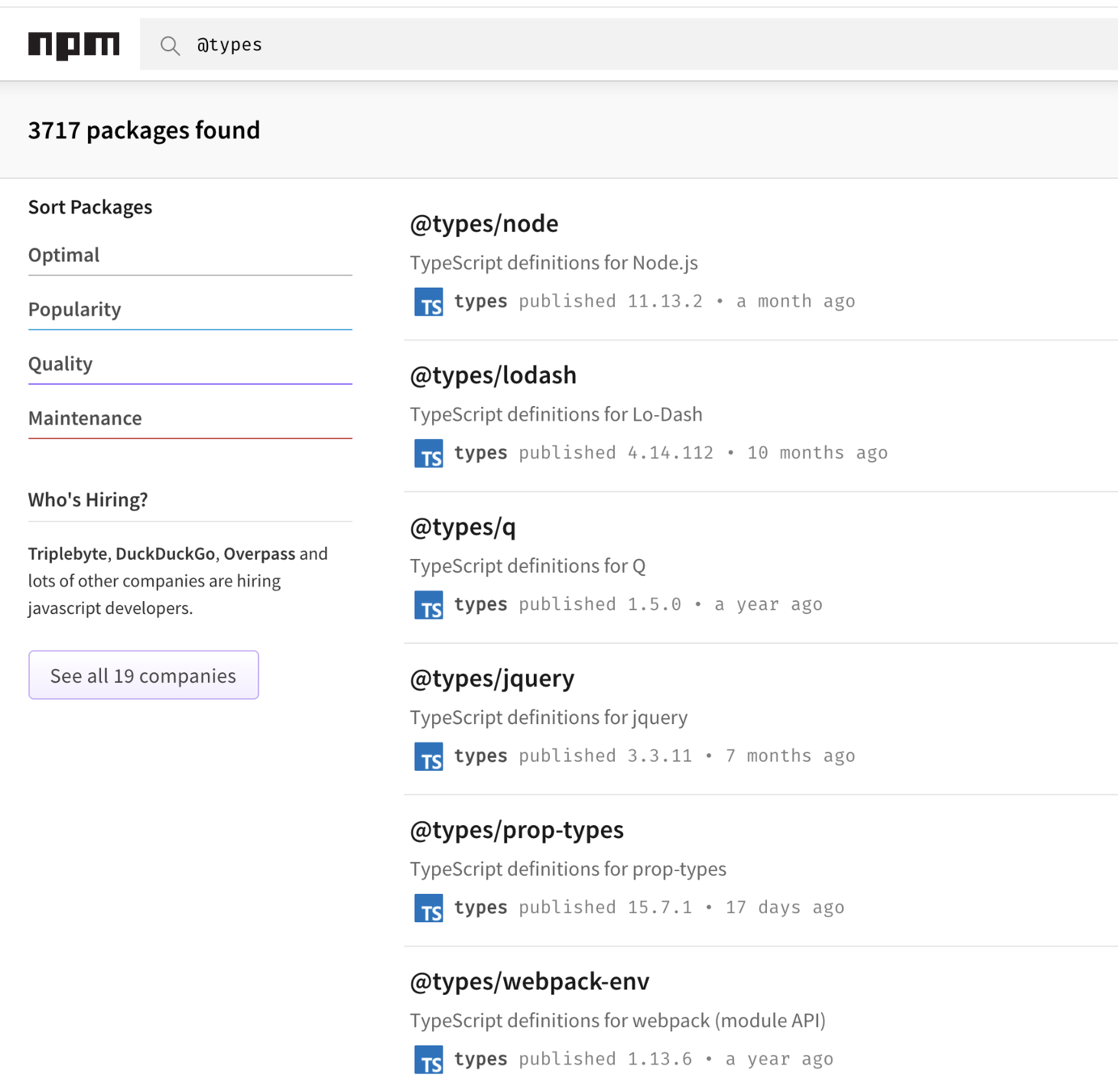Image resolution: width=1118 pixels, height=1092 pixels.
Task: Click 'published 3.3.11' version text
Action: pos(606,756)
